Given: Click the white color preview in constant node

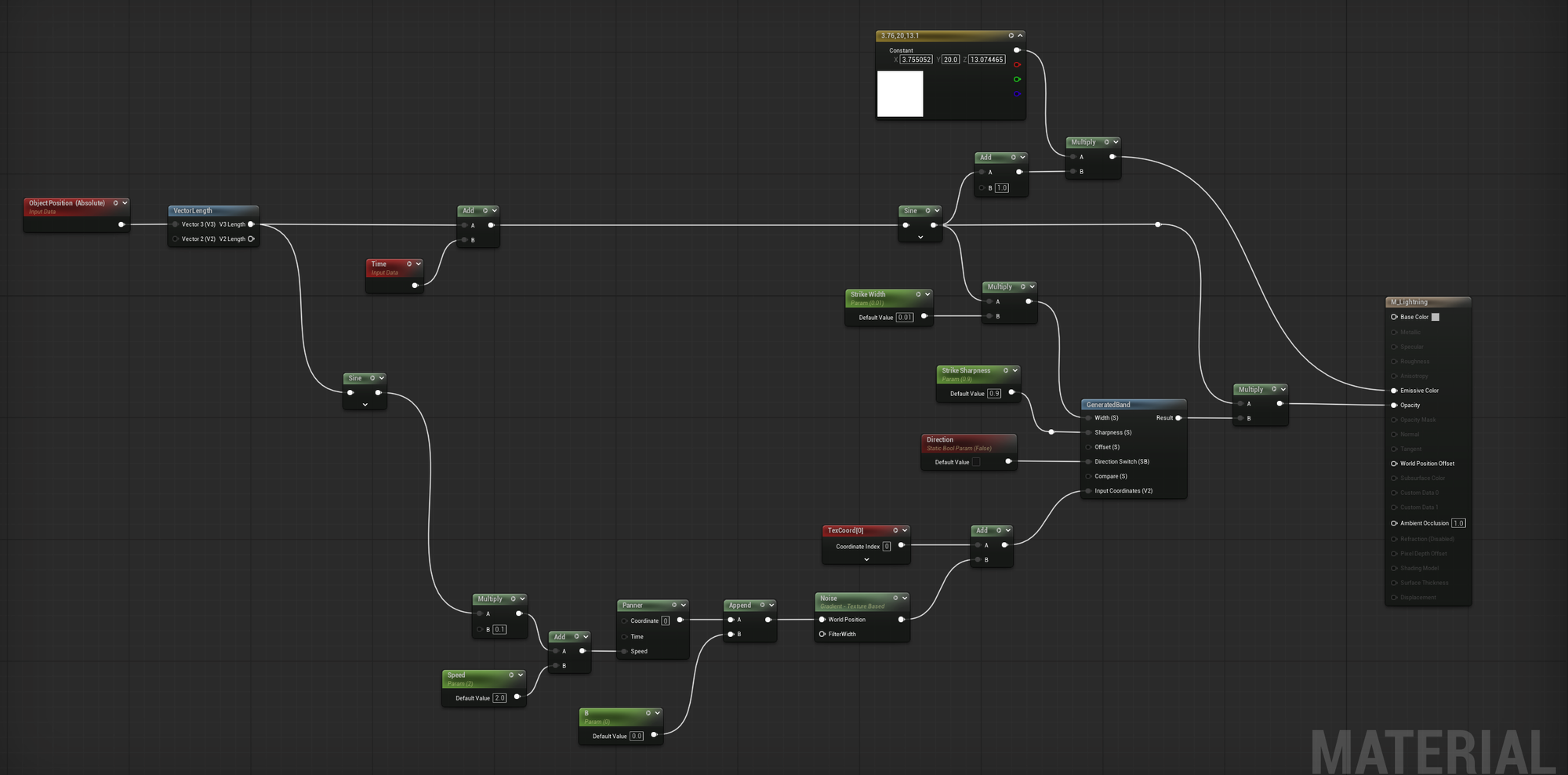Looking at the screenshot, I should (x=900, y=94).
